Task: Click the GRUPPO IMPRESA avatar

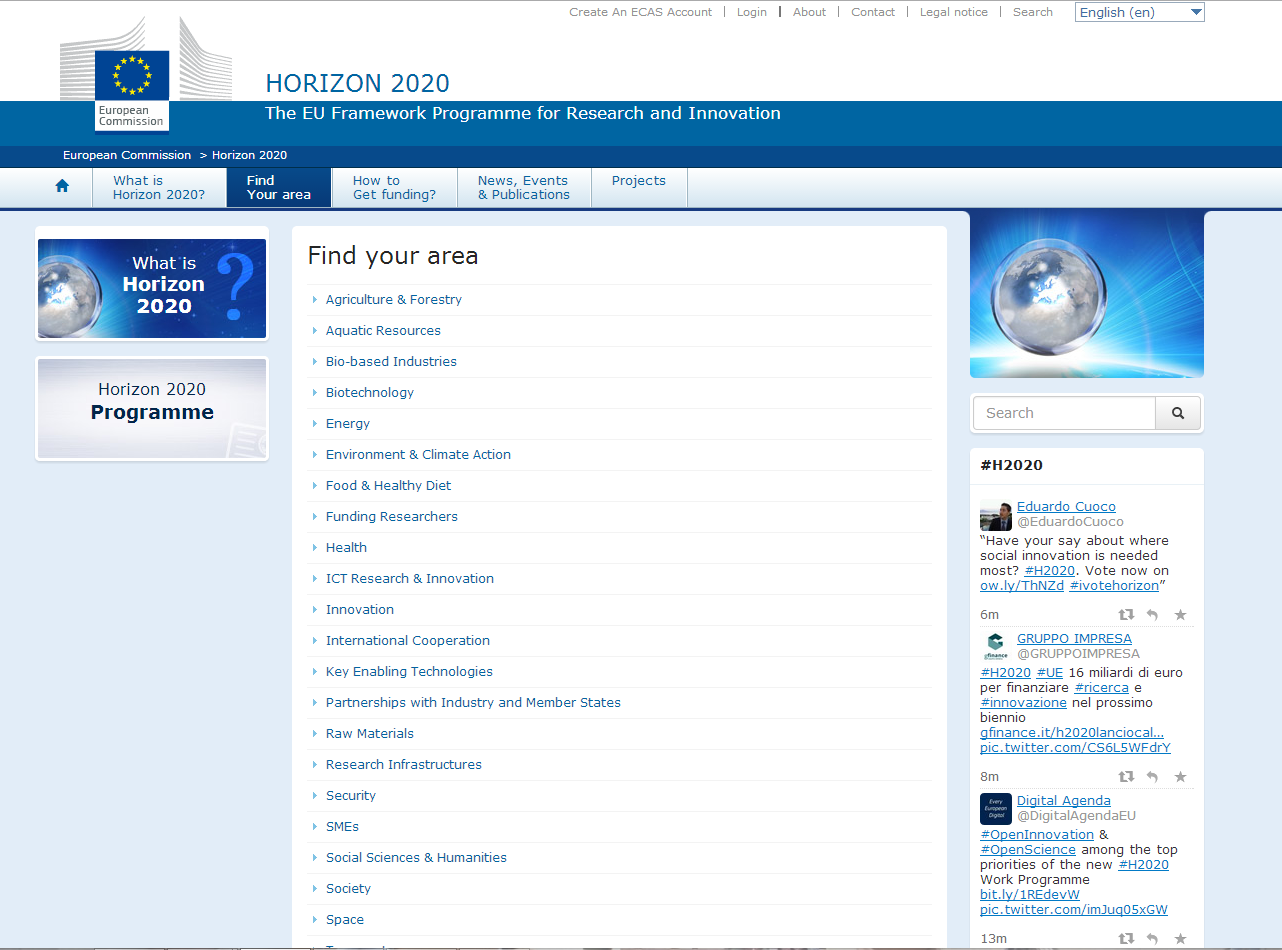Action: [996, 647]
